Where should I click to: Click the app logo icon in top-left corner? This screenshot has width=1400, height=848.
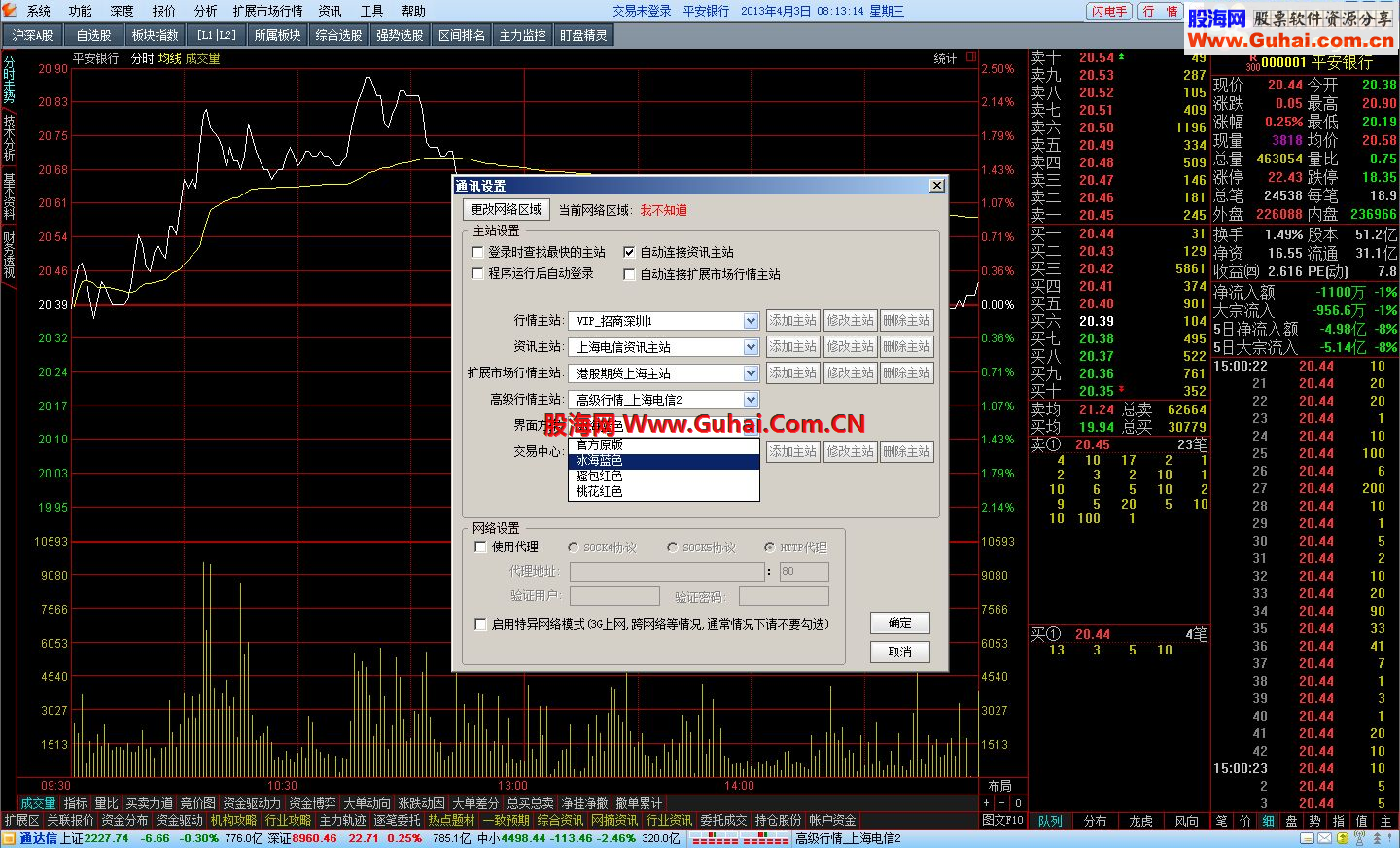click(10, 10)
